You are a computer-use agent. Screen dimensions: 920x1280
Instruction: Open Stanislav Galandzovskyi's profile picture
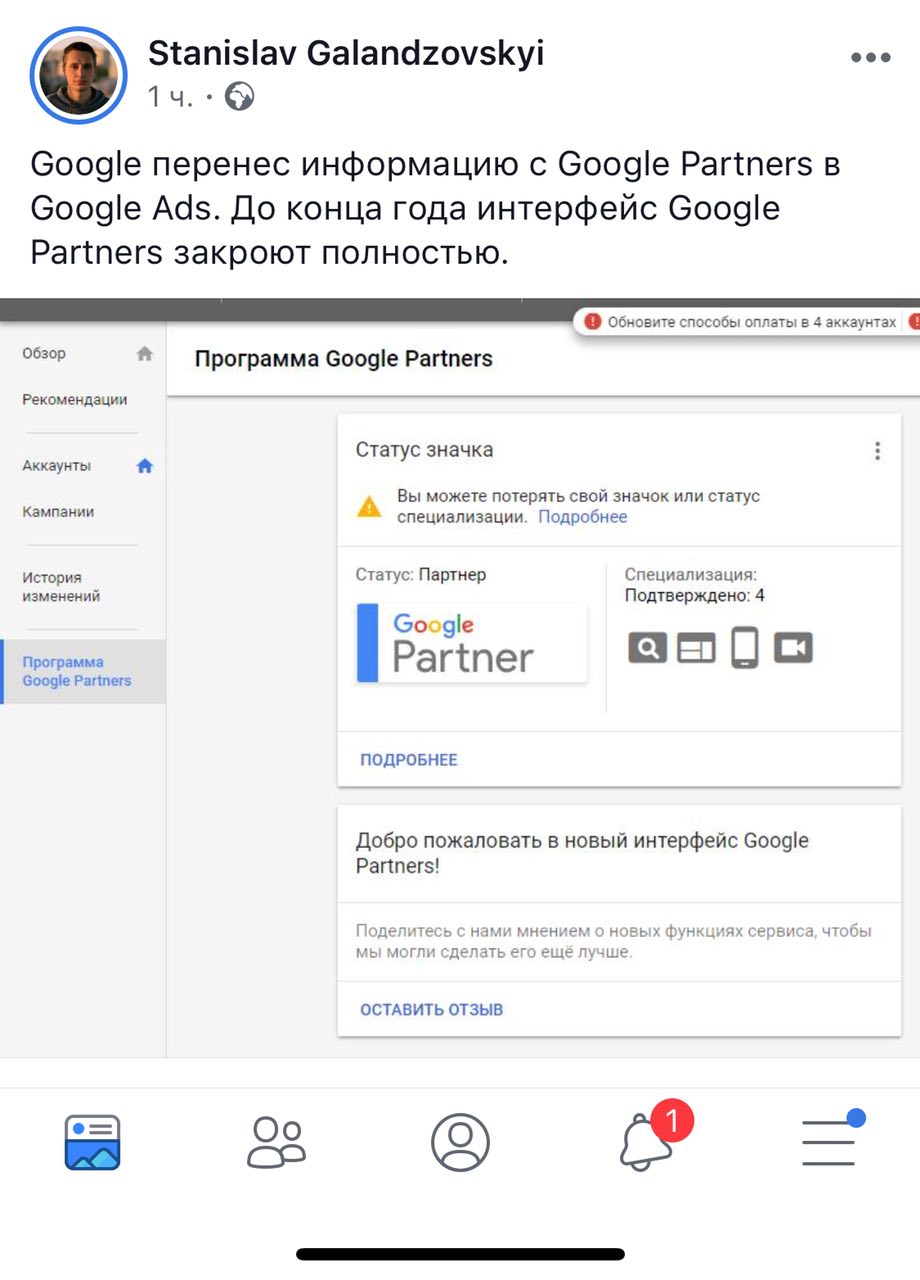(79, 76)
